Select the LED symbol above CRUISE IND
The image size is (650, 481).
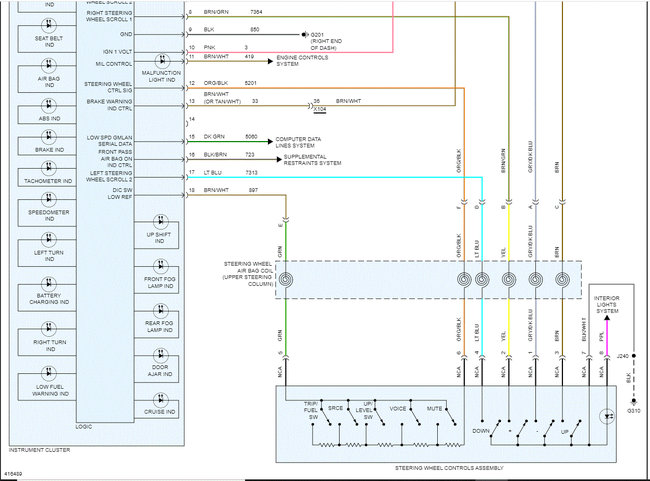160,400
